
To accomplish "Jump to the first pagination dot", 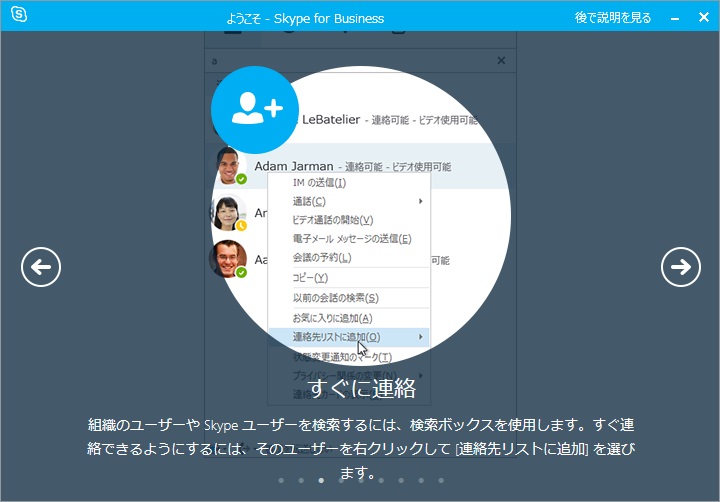I will (x=281, y=480).
